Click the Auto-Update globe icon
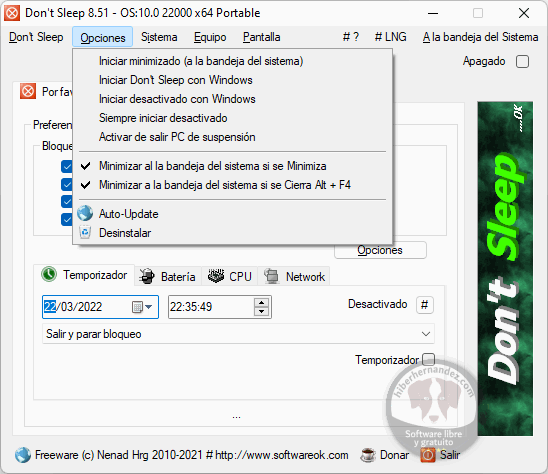 (x=85, y=213)
